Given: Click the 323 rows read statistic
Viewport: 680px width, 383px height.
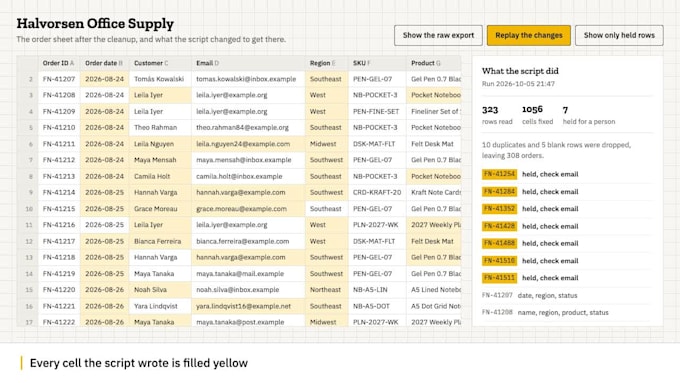Looking at the screenshot, I should point(497,115).
